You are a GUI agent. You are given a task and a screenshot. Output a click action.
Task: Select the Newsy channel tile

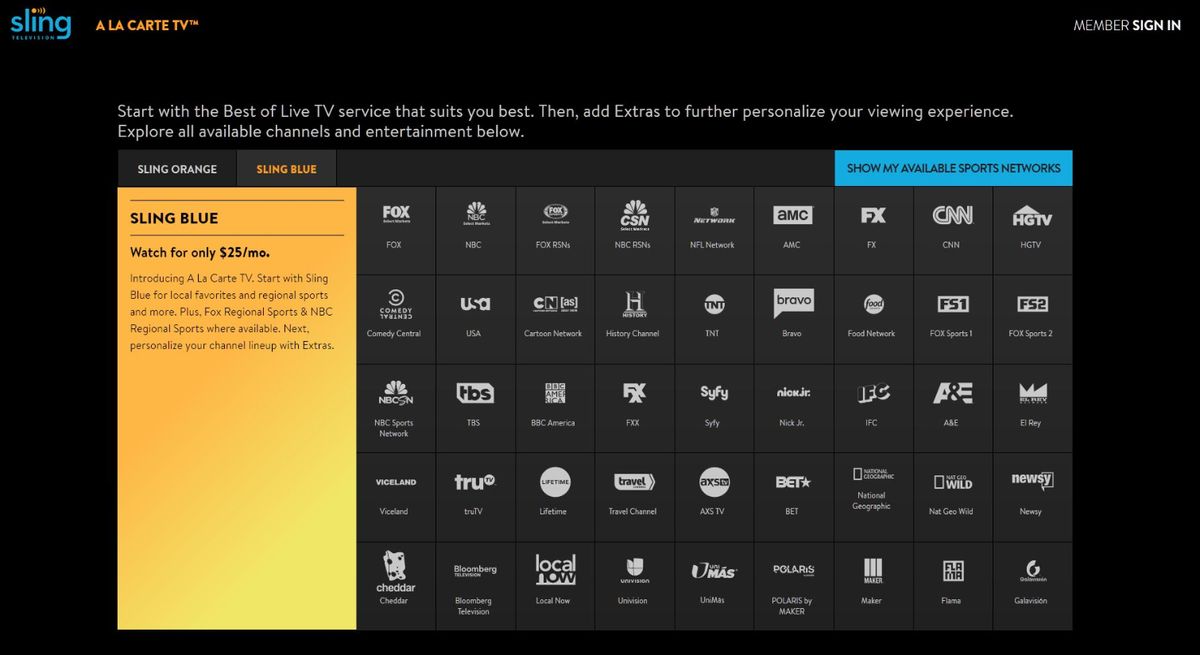[1032, 497]
